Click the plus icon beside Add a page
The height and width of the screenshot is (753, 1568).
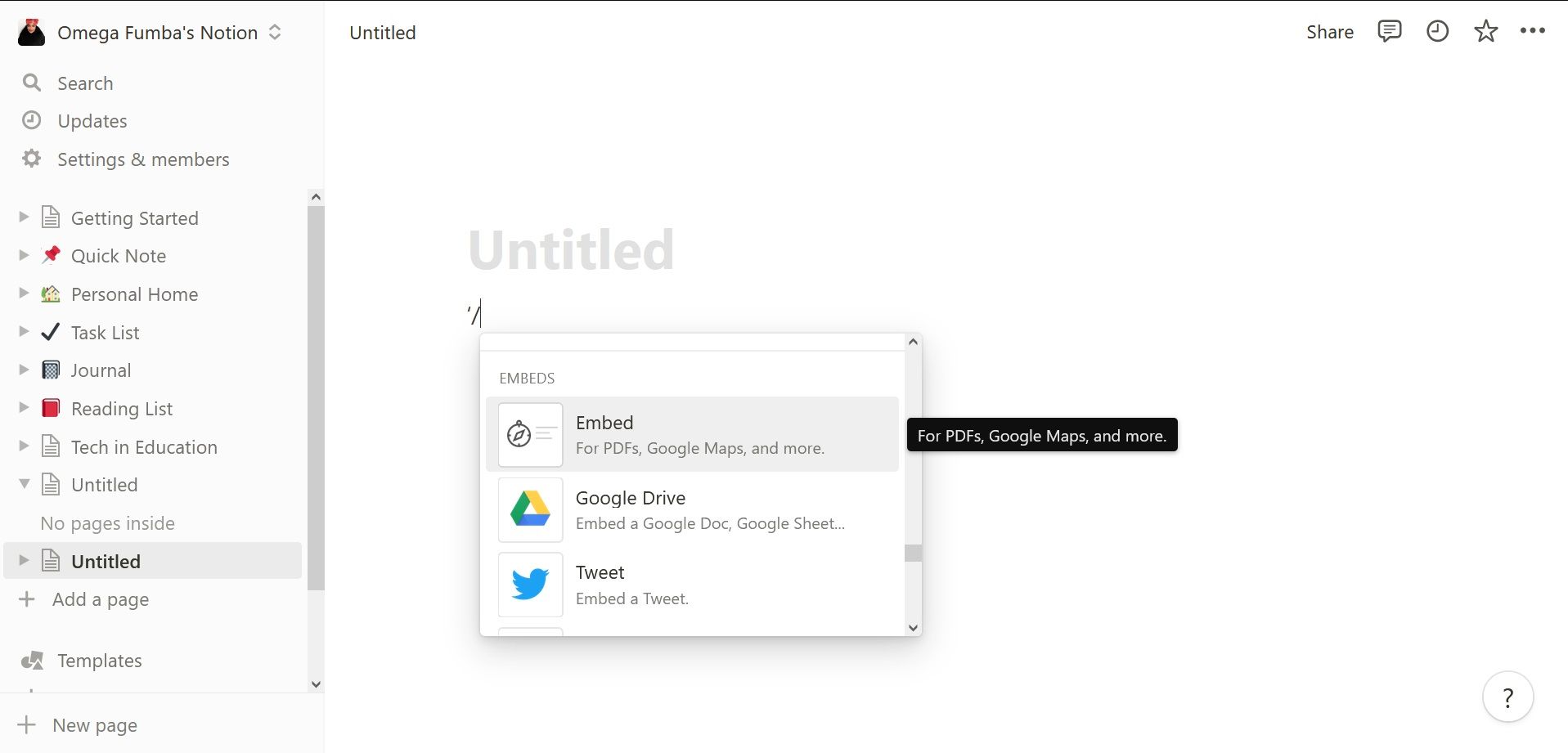click(x=27, y=599)
